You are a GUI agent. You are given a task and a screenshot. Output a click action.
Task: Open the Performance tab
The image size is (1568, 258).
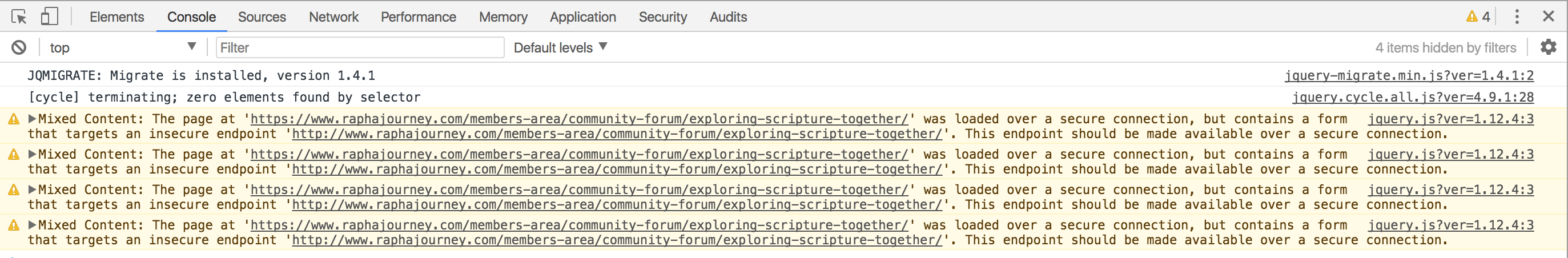(418, 17)
